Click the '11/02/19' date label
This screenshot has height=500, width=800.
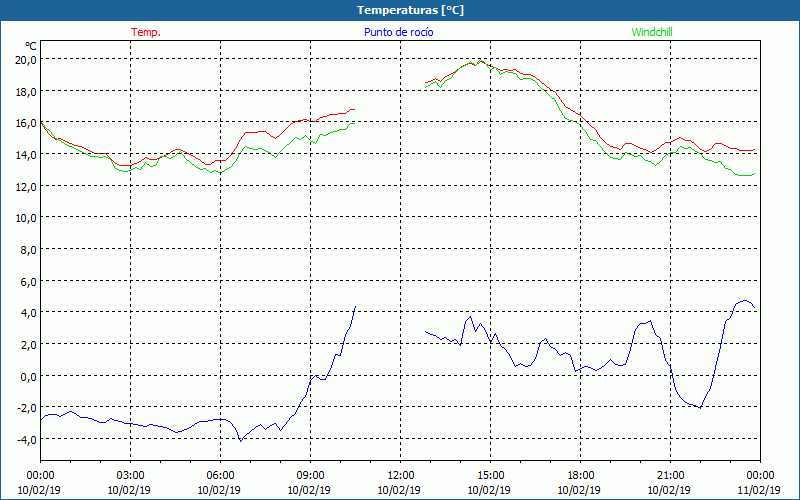pos(759,490)
